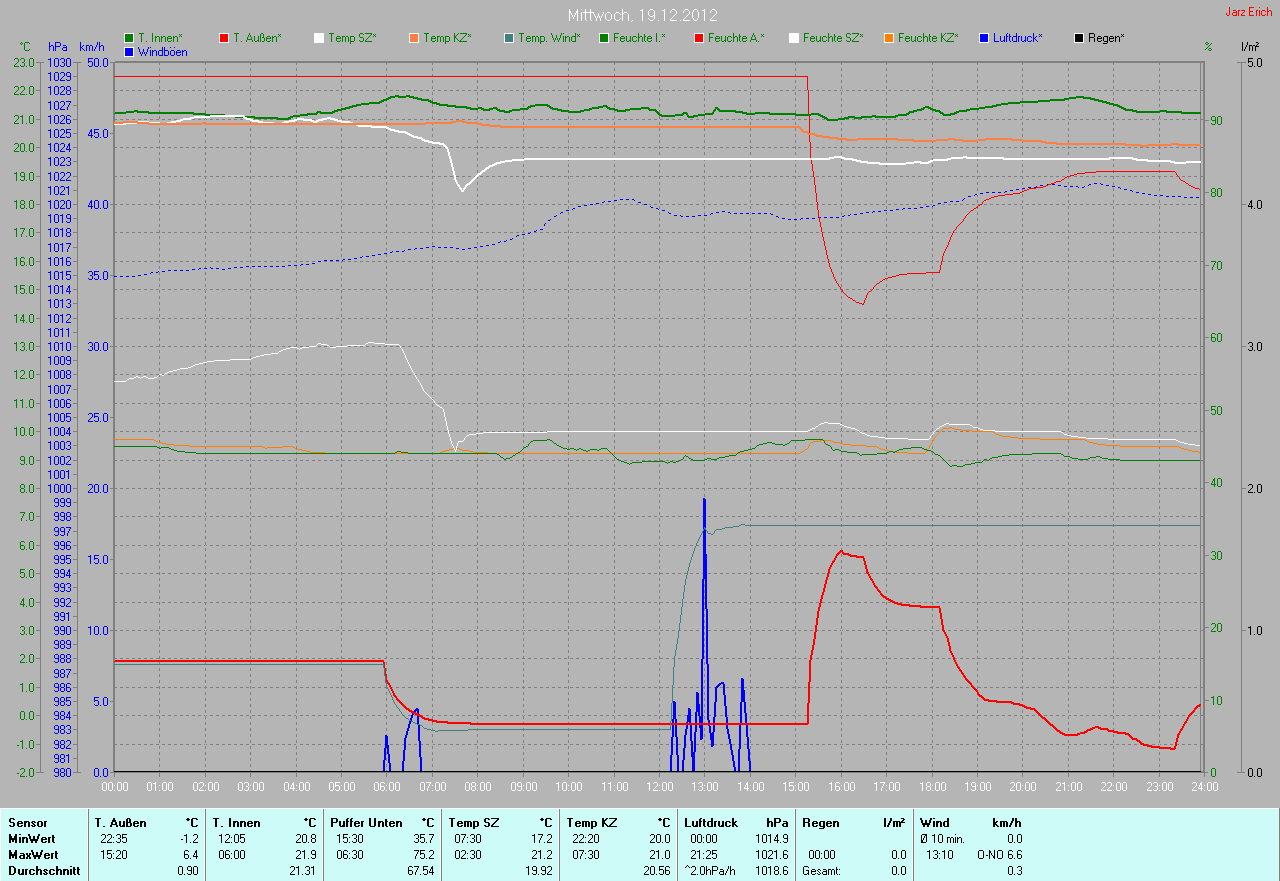Screen dimensions: 1280x881
Task: Click the 'Durchschnitt' row header
Action: click(x=44, y=871)
